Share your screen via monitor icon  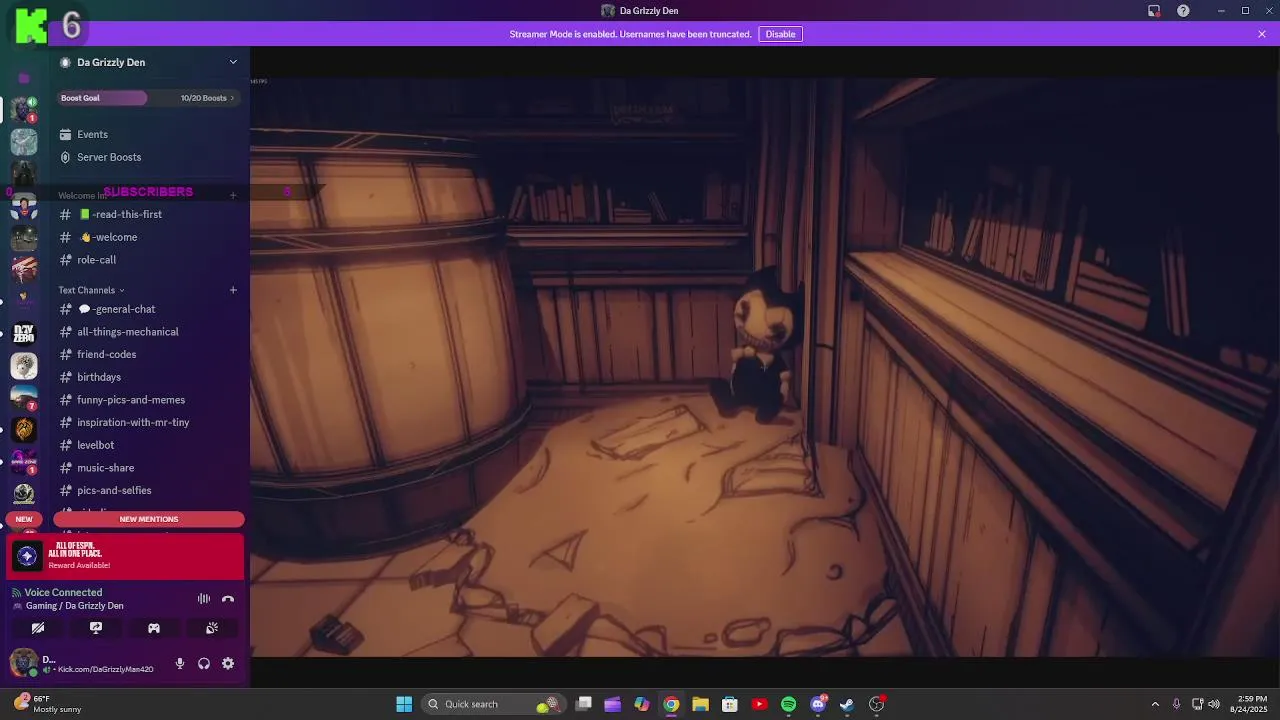click(x=96, y=628)
